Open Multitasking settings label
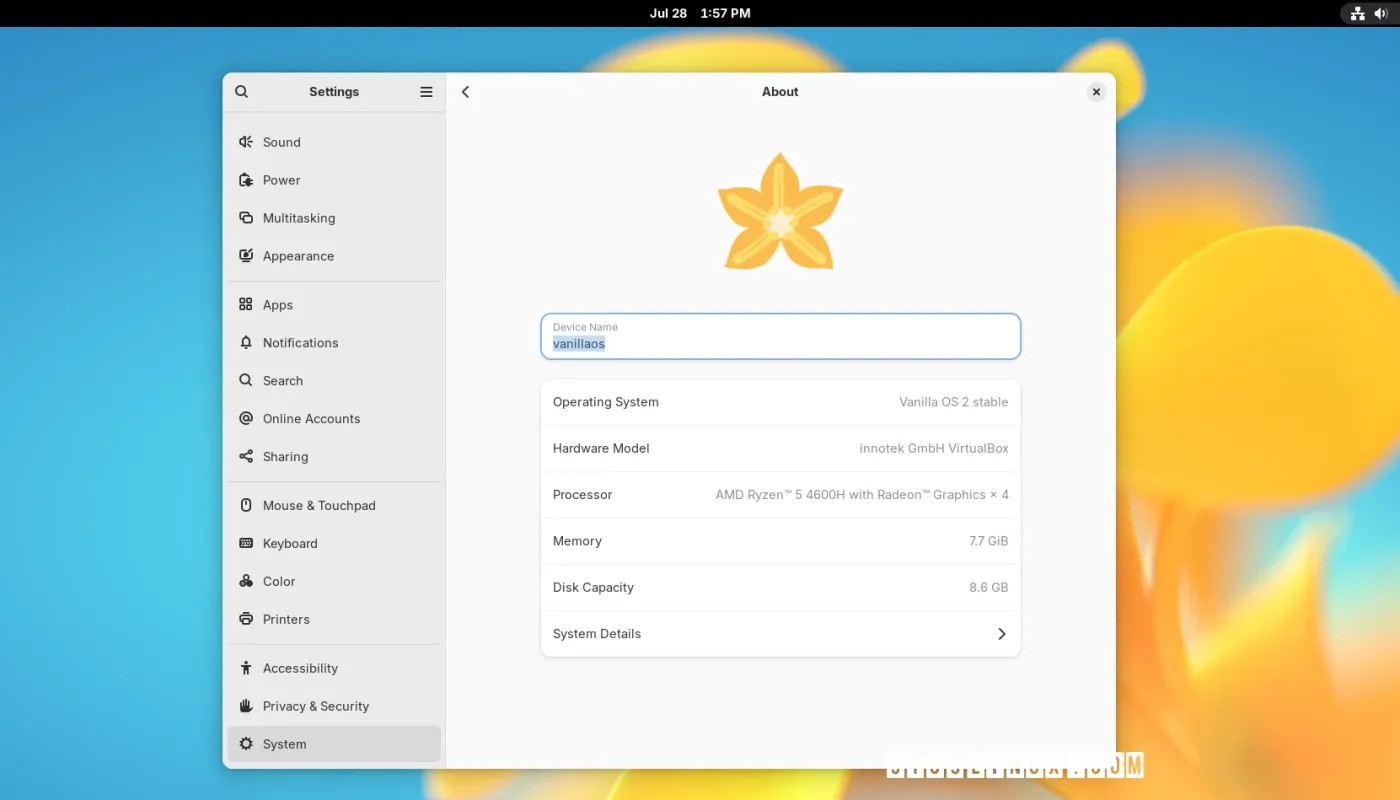 tap(299, 218)
